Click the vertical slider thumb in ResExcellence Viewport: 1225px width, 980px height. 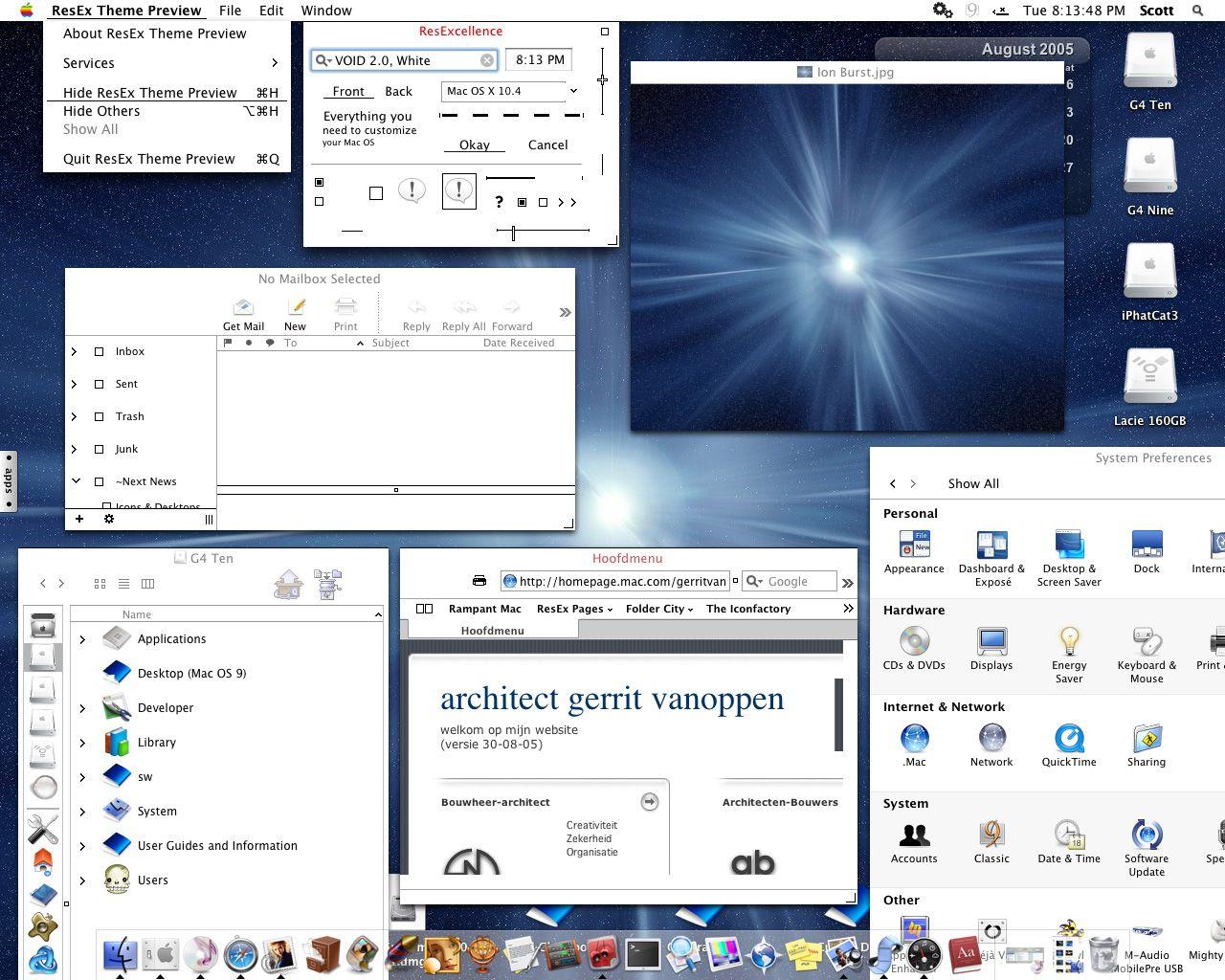[602, 79]
